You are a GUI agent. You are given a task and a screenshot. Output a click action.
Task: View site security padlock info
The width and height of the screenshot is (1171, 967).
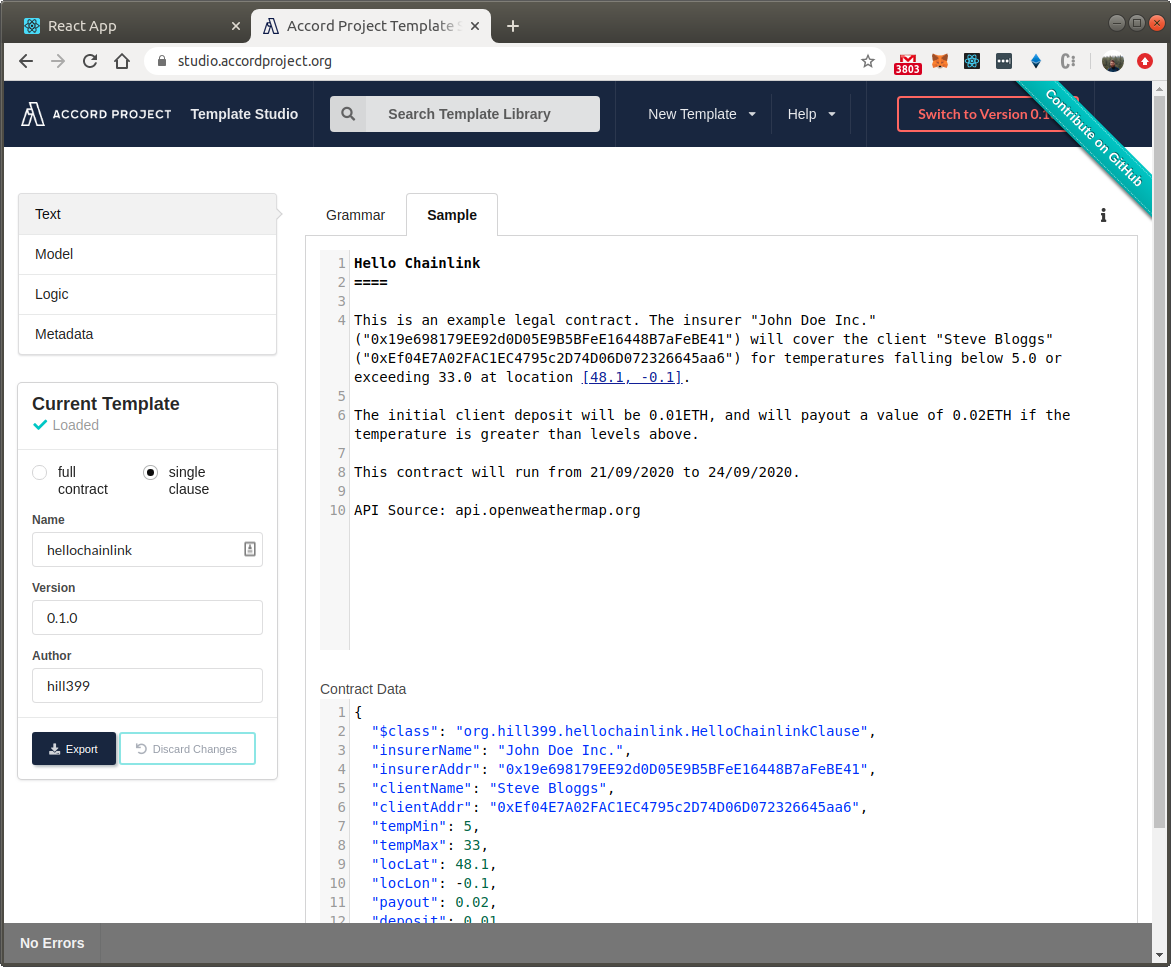click(x=161, y=61)
